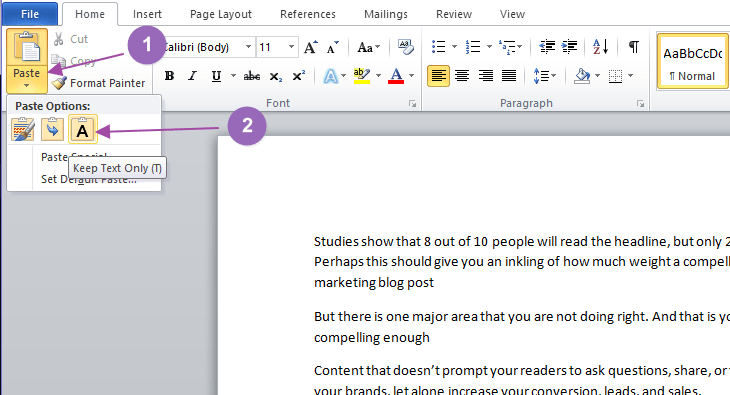Toggle Show/Hide paragraph marks
This screenshot has height=395, width=730.
(634, 47)
